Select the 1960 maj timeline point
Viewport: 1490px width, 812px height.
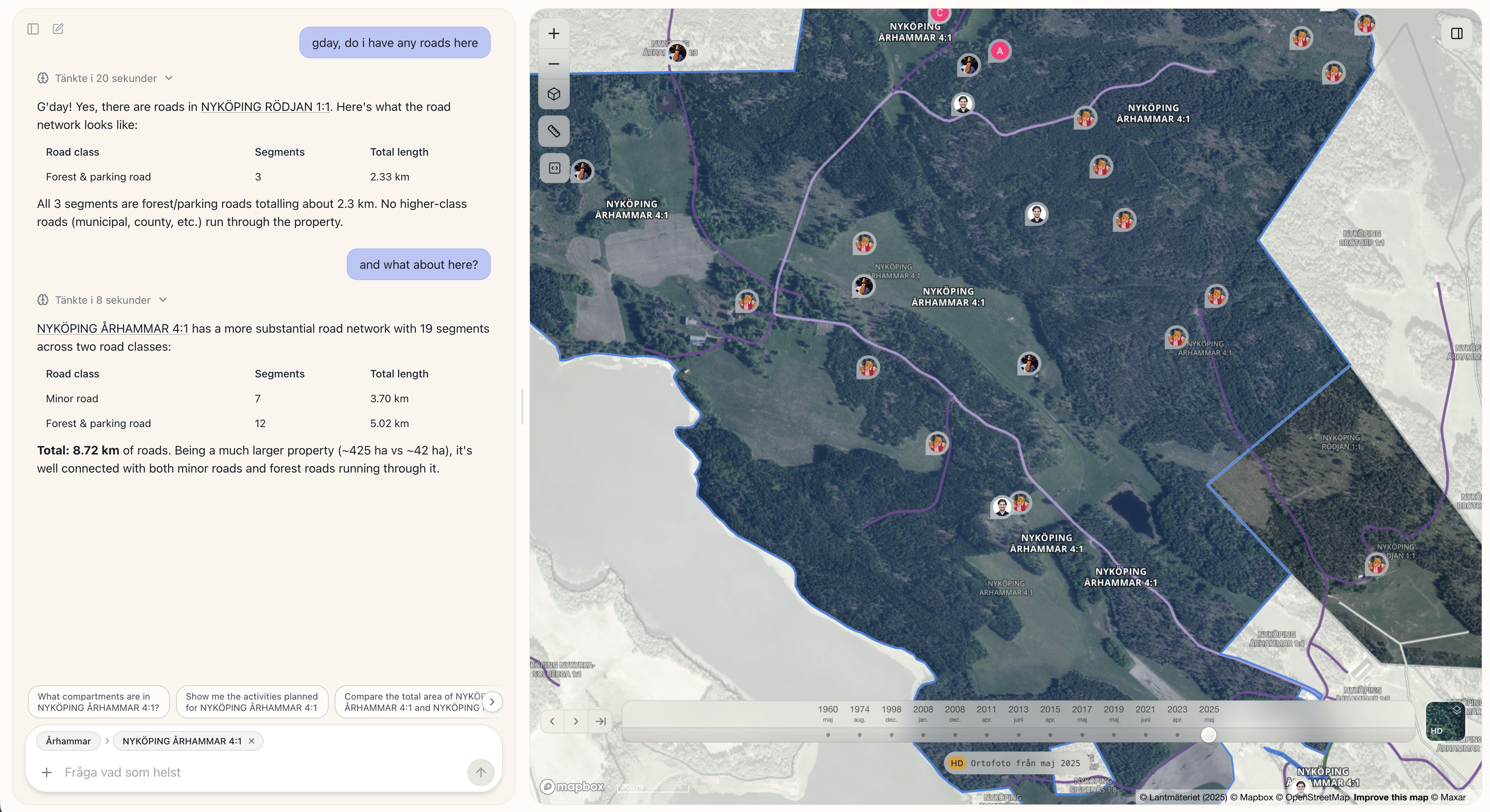click(828, 735)
